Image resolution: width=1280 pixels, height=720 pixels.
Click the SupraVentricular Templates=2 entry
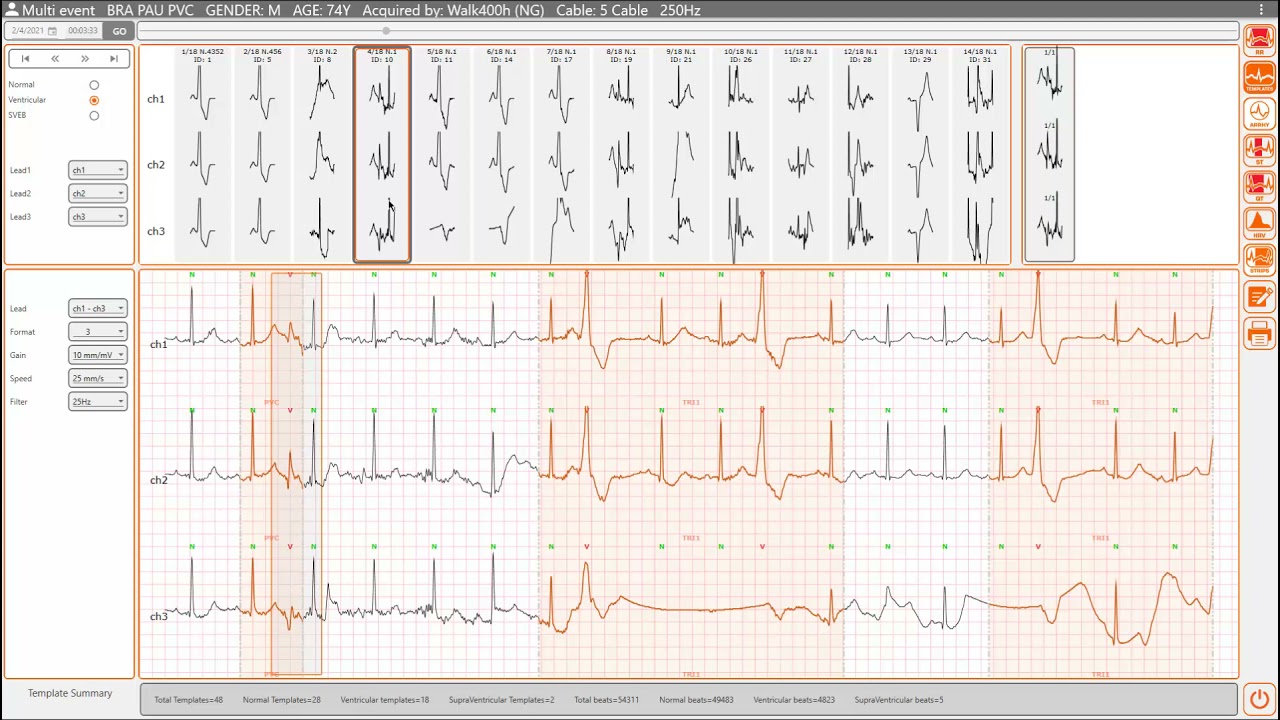[x=502, y=700]
